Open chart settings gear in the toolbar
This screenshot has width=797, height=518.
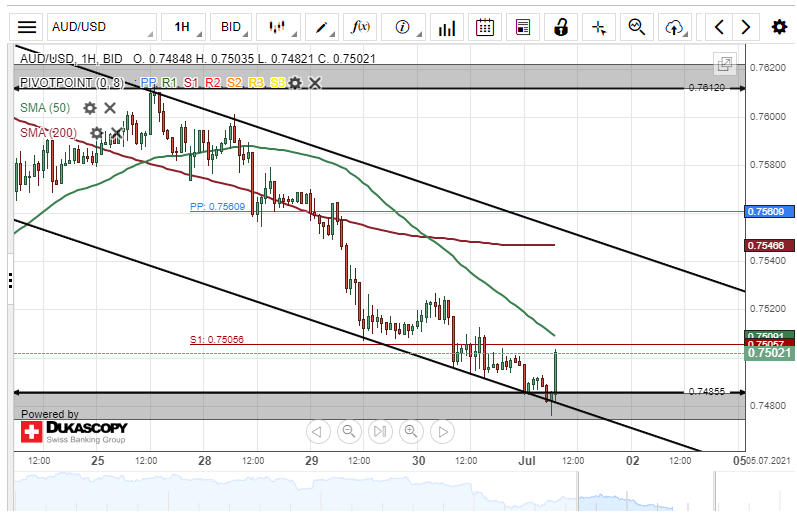click(x=779, y=27)
